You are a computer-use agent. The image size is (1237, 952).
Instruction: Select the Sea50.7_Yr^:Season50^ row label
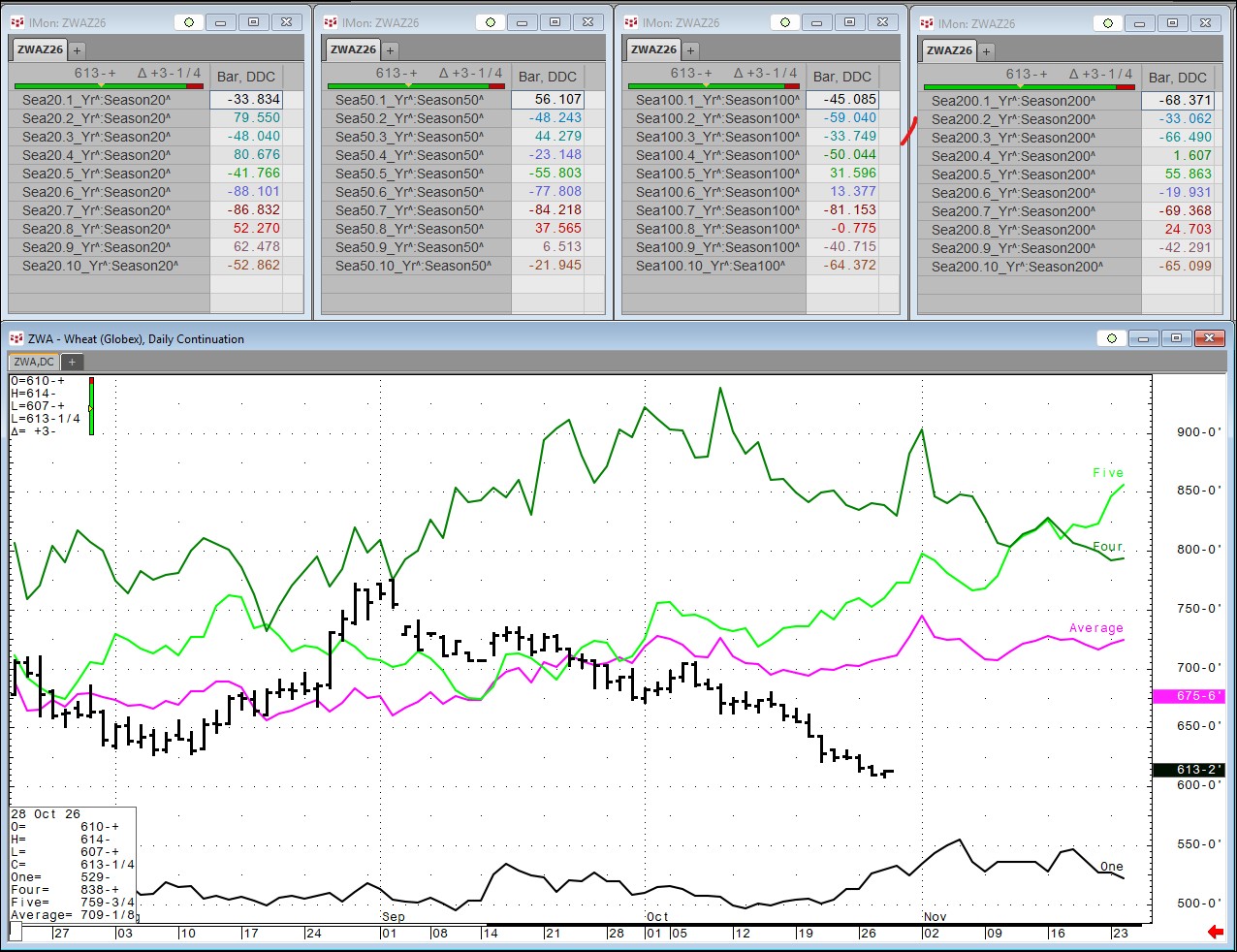(409, 209)
